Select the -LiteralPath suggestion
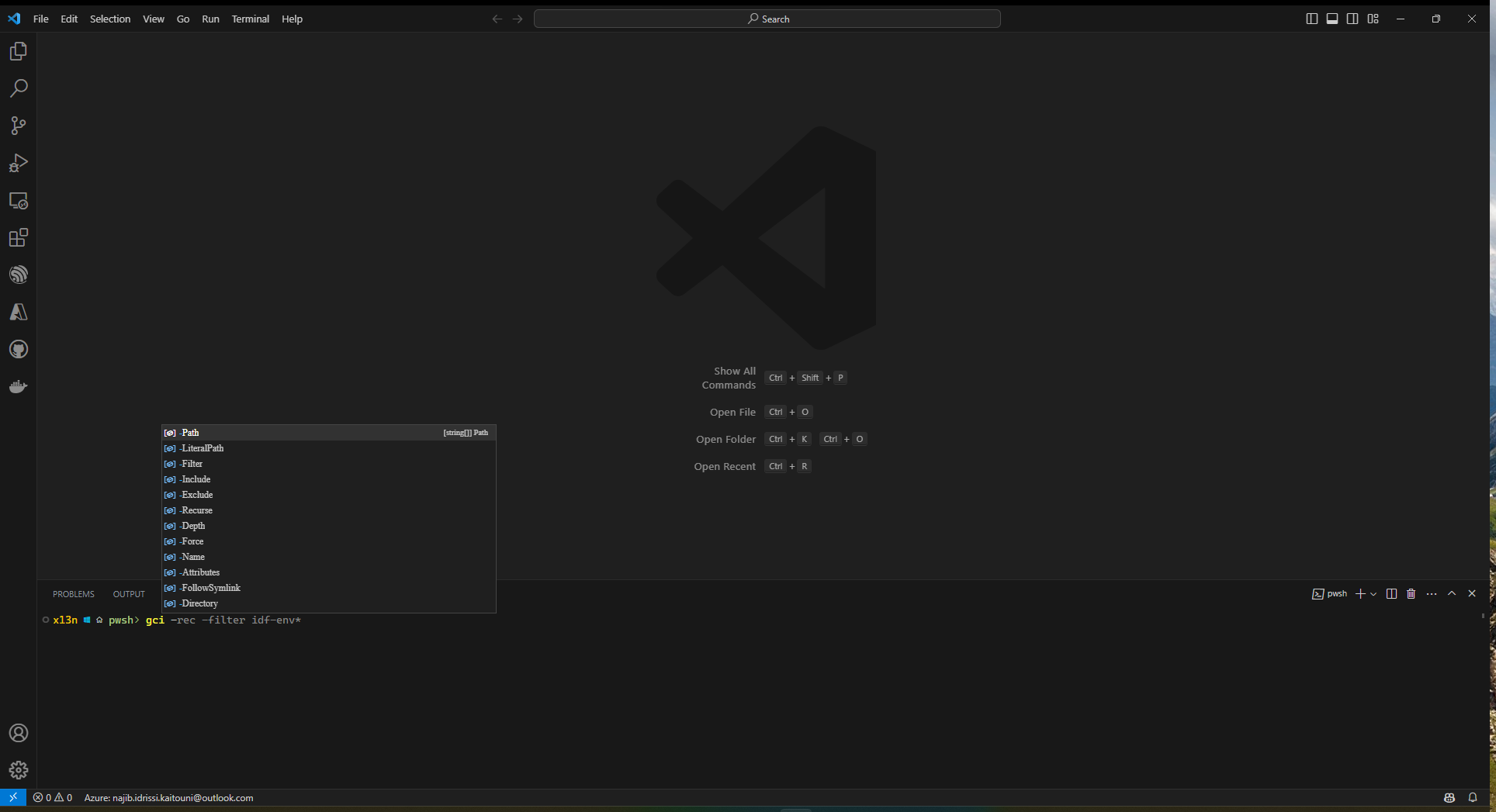 tap(329, 448)
